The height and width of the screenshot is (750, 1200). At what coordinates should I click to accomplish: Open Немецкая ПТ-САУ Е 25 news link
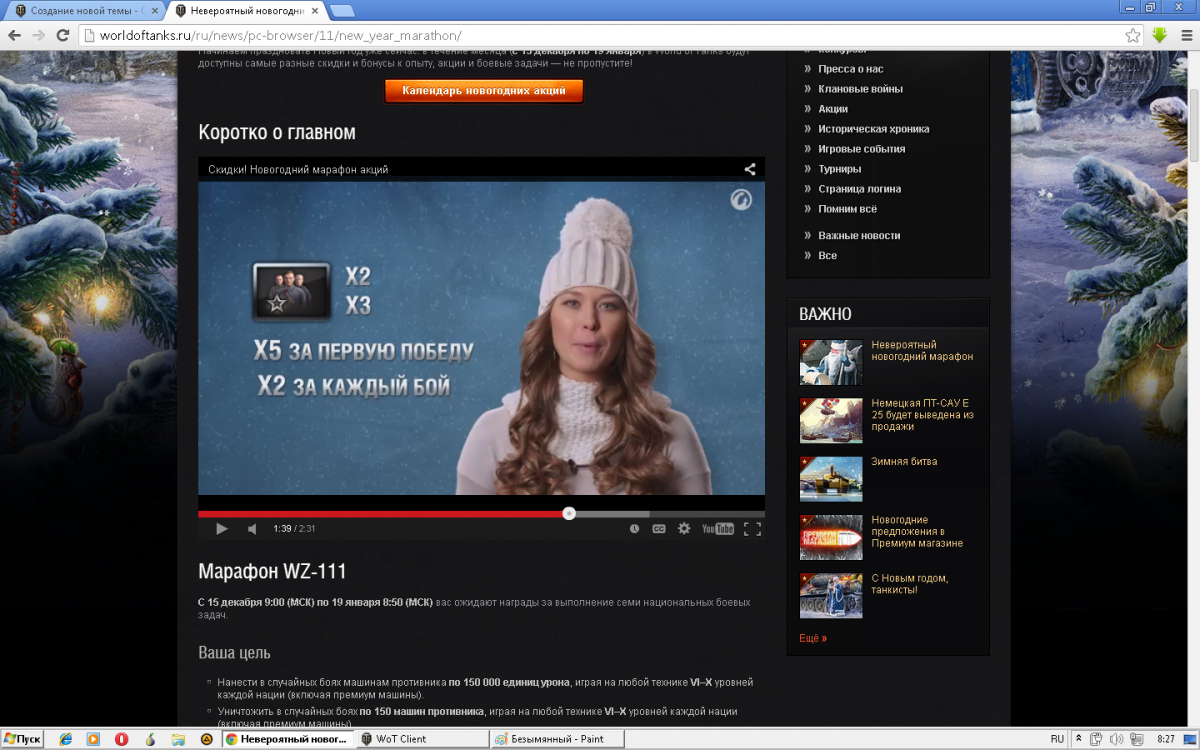click(922, 414)
